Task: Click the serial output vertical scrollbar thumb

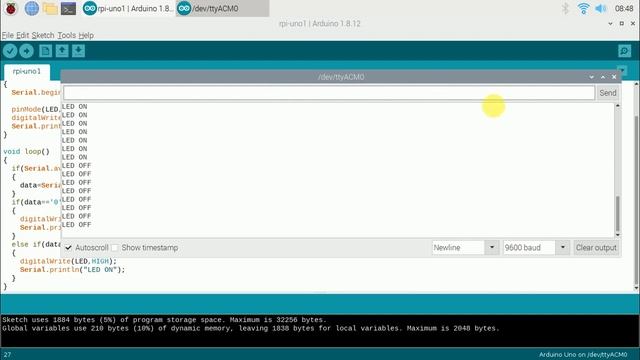Action: pos(618,213)
